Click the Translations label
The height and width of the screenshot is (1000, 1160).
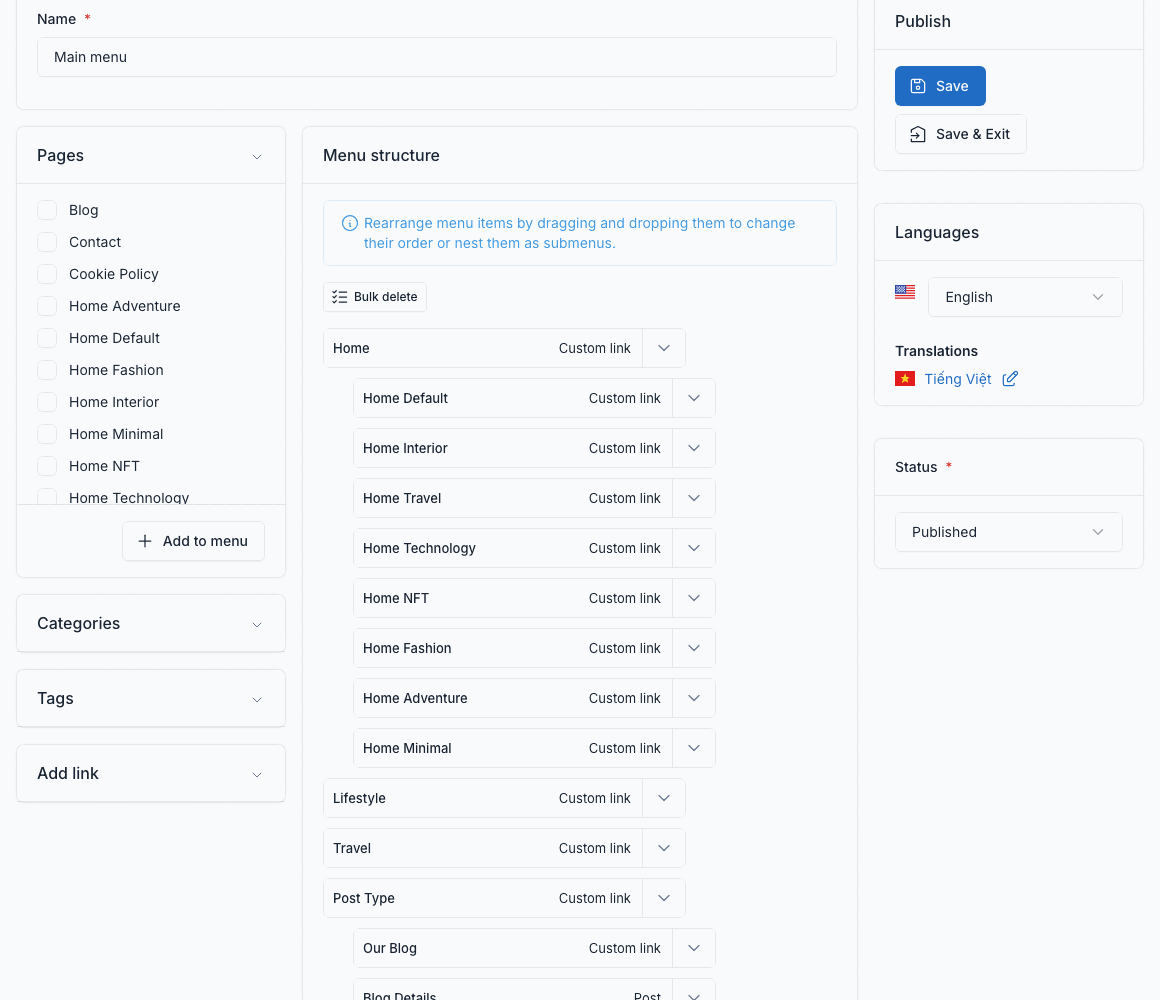(936, 351)
